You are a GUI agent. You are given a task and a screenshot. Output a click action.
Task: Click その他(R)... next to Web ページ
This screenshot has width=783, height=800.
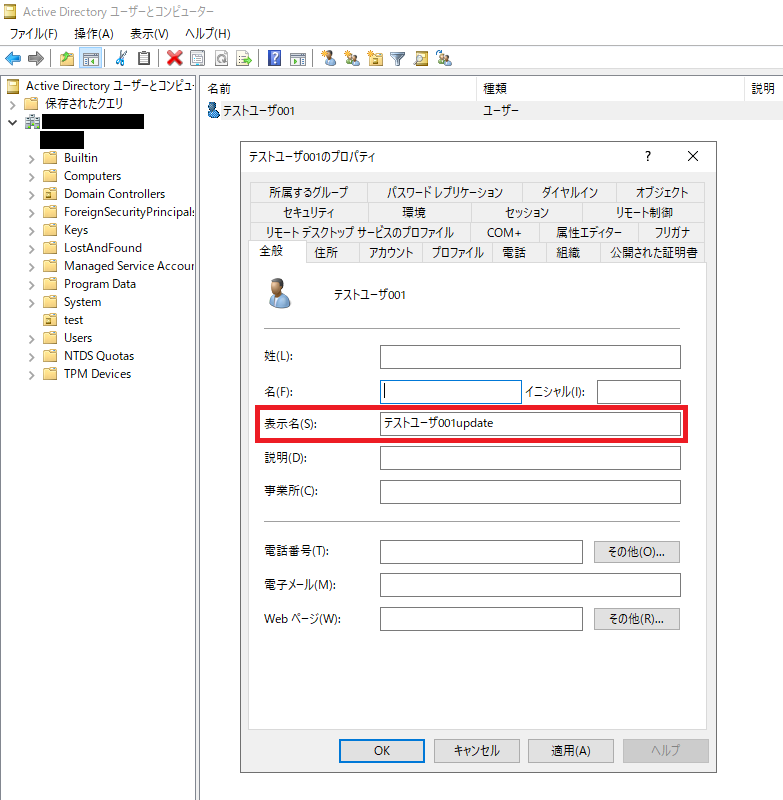click(x=637, y=619)
